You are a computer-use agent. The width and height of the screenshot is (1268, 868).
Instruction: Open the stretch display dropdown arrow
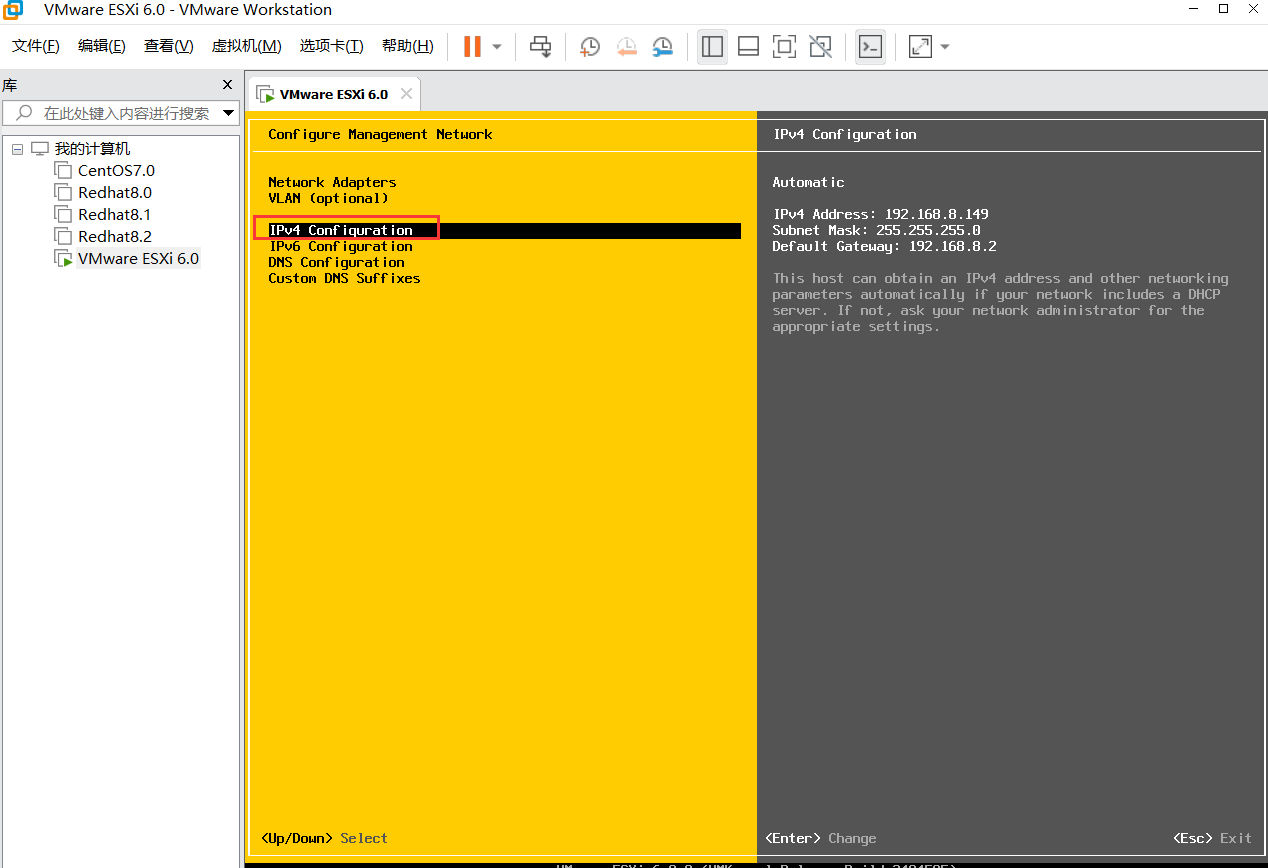pyautogui.click(x=945, y=47)
